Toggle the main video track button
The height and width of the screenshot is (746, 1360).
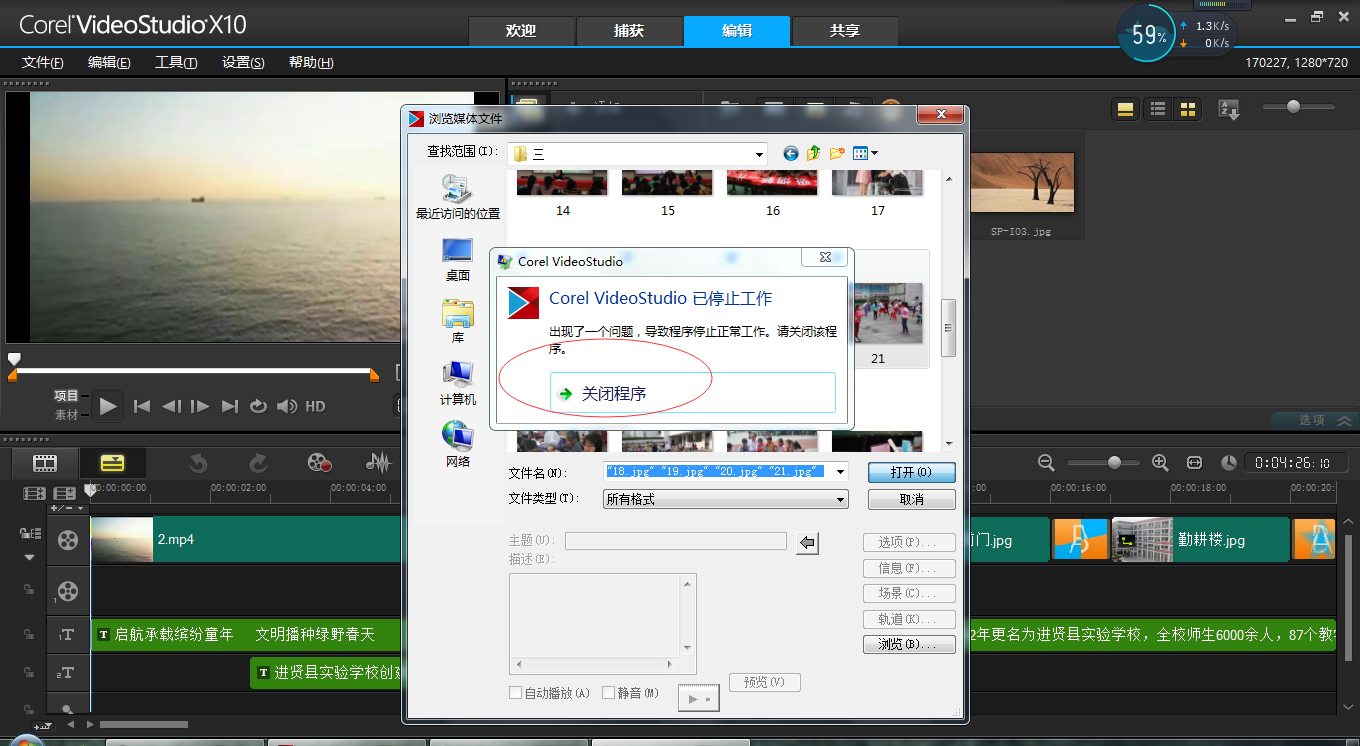coord(67,540)
